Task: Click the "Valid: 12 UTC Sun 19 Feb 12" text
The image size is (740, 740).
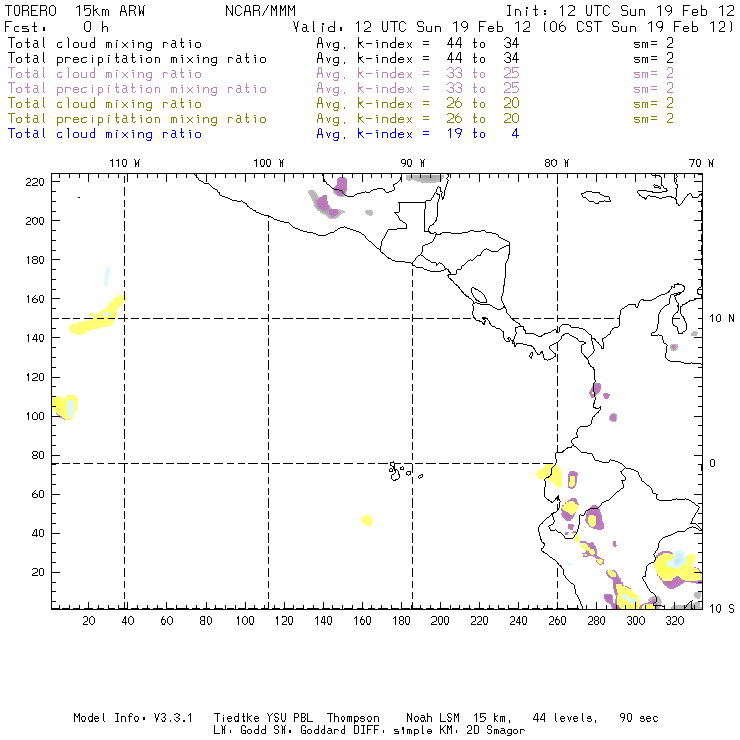Action: [x=412, y=27]
